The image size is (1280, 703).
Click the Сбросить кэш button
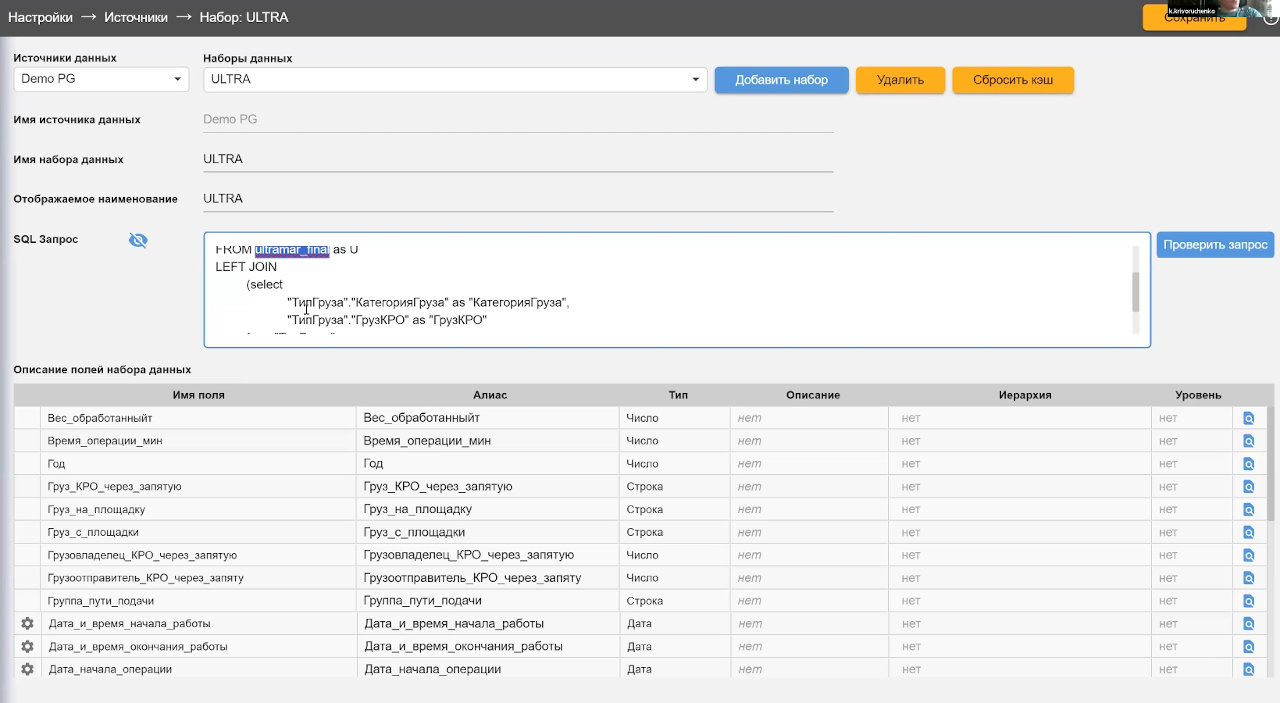(1012, 80)
